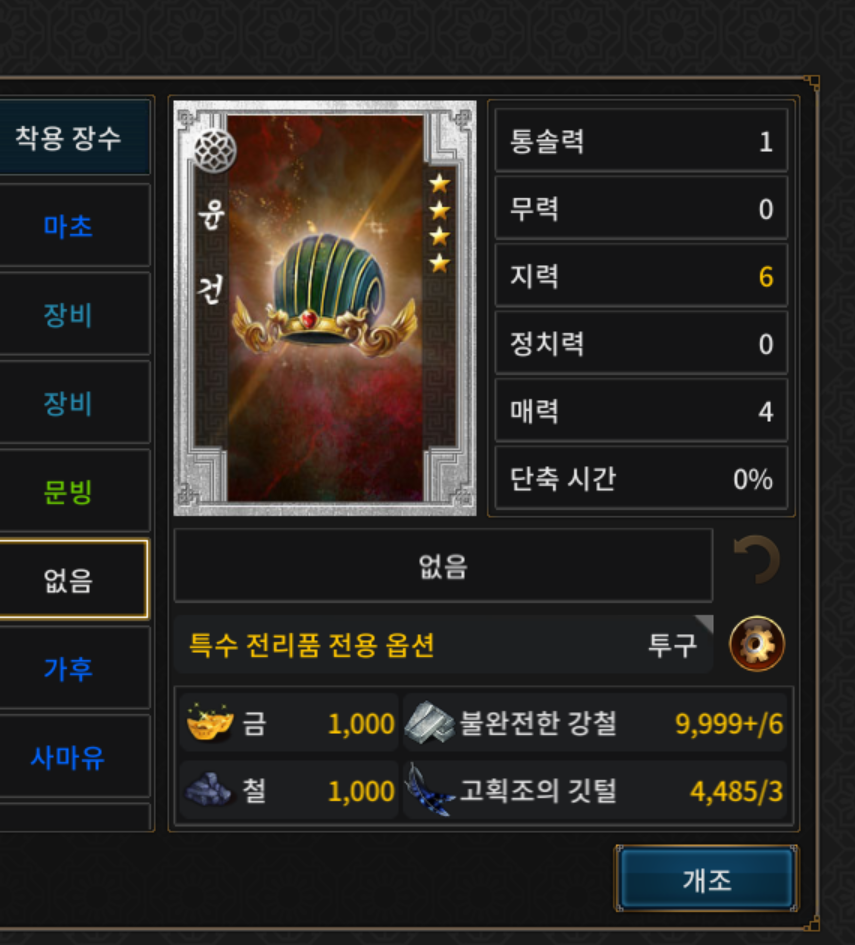855x945 pixels.
Task: Click the wide 없음 option field
Action: tap(443, 566)
